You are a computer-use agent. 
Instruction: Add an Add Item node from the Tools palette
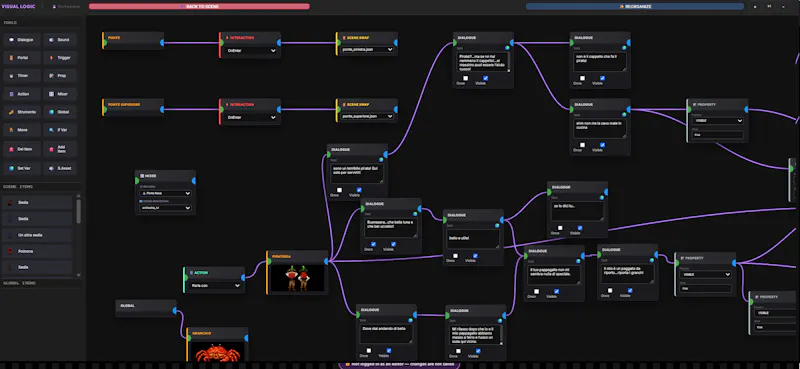click(x=60, y=149)
